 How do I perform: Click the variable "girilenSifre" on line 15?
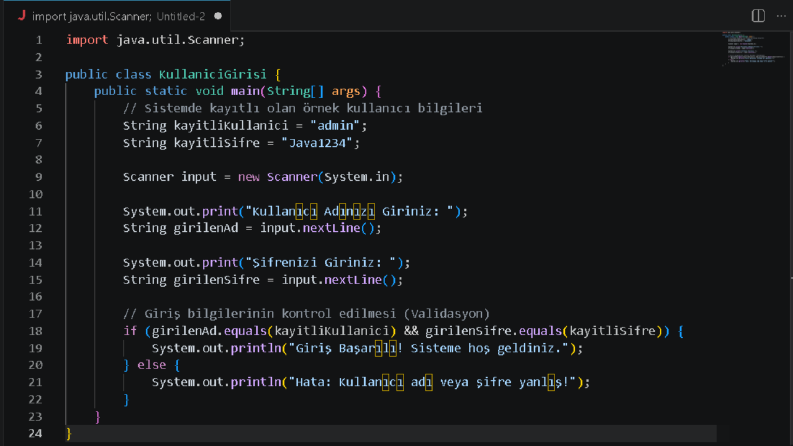[216, 280]
